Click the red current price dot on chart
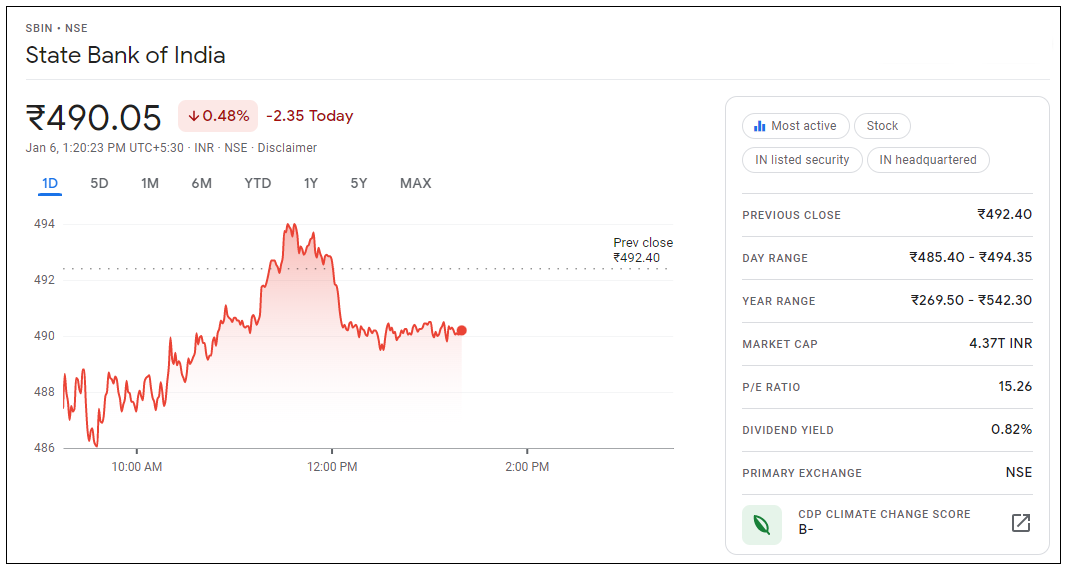1066x570 pixels. (x=461, y=330)
